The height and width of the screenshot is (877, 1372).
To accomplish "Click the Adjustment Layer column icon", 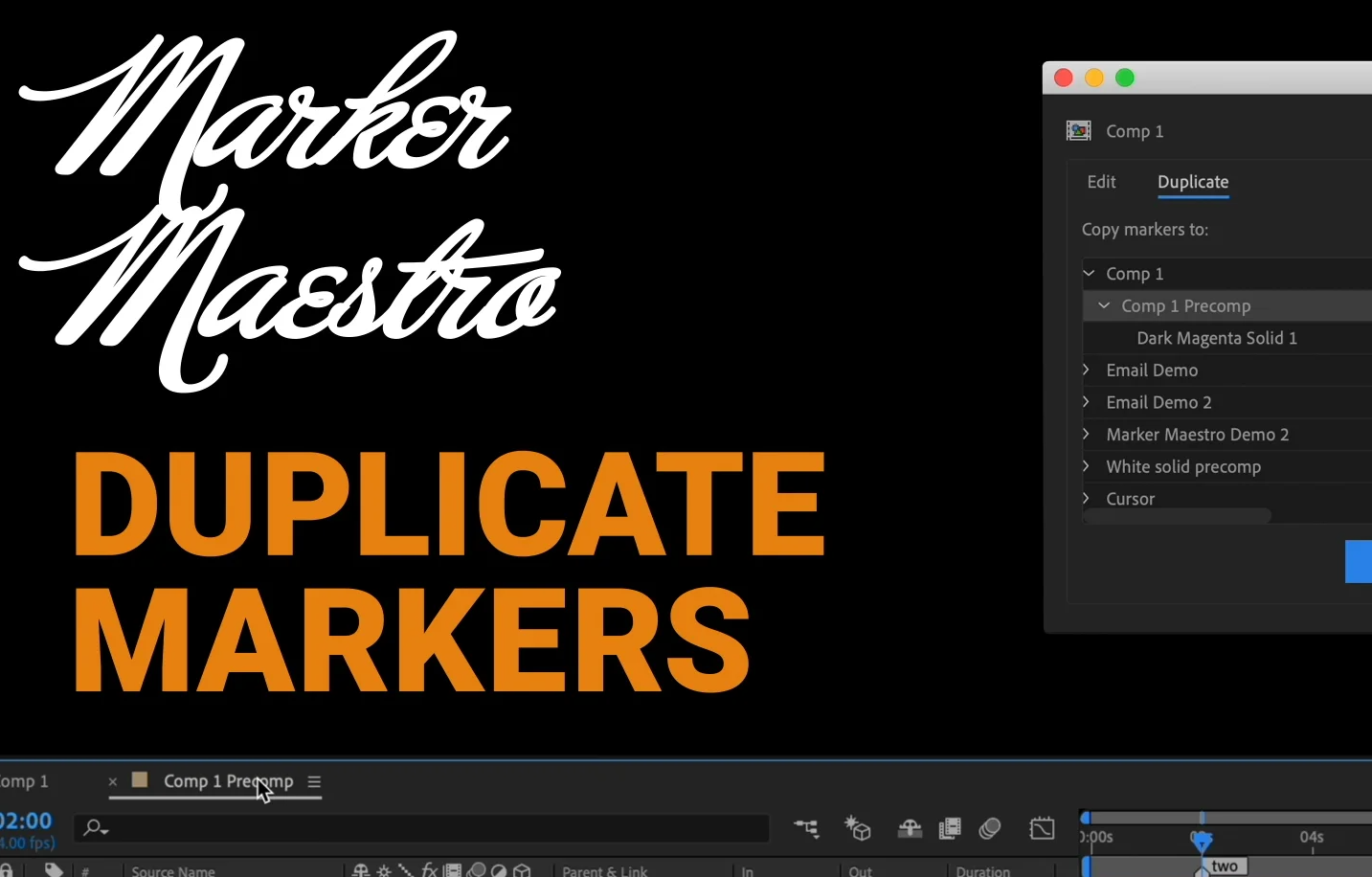I will (x=499, y=870).
